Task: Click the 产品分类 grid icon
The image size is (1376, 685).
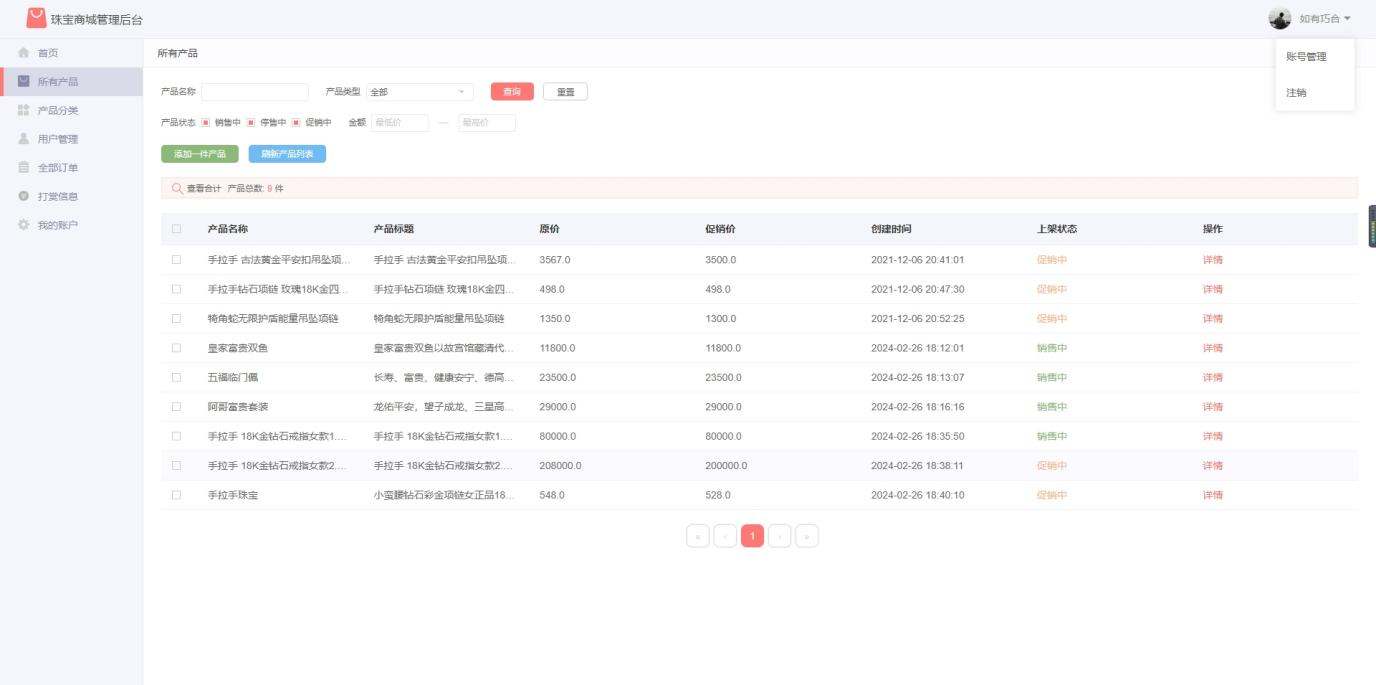Action: pyautogui.click(x=22, y=110)
